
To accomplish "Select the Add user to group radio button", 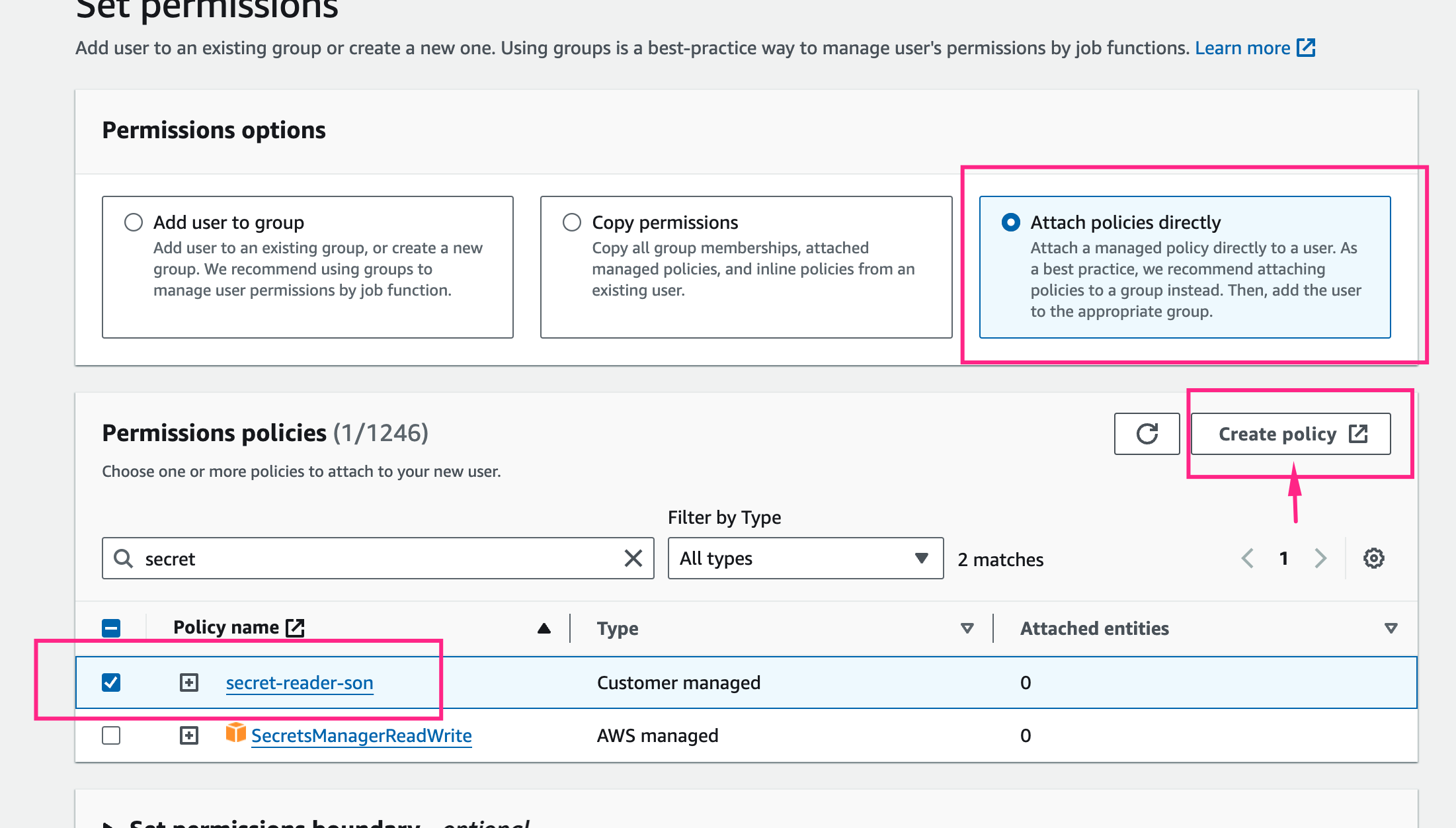I will [133, 222].
